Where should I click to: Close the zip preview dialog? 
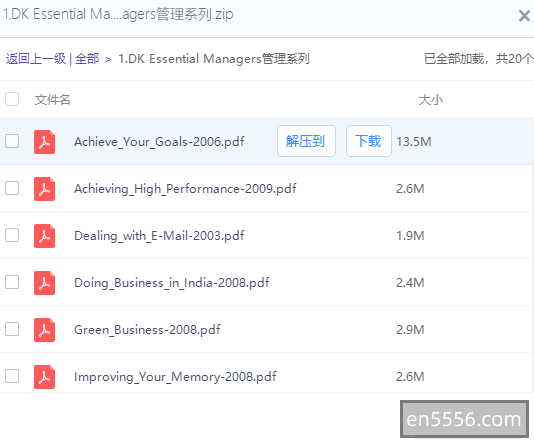(x=524, y=16)
